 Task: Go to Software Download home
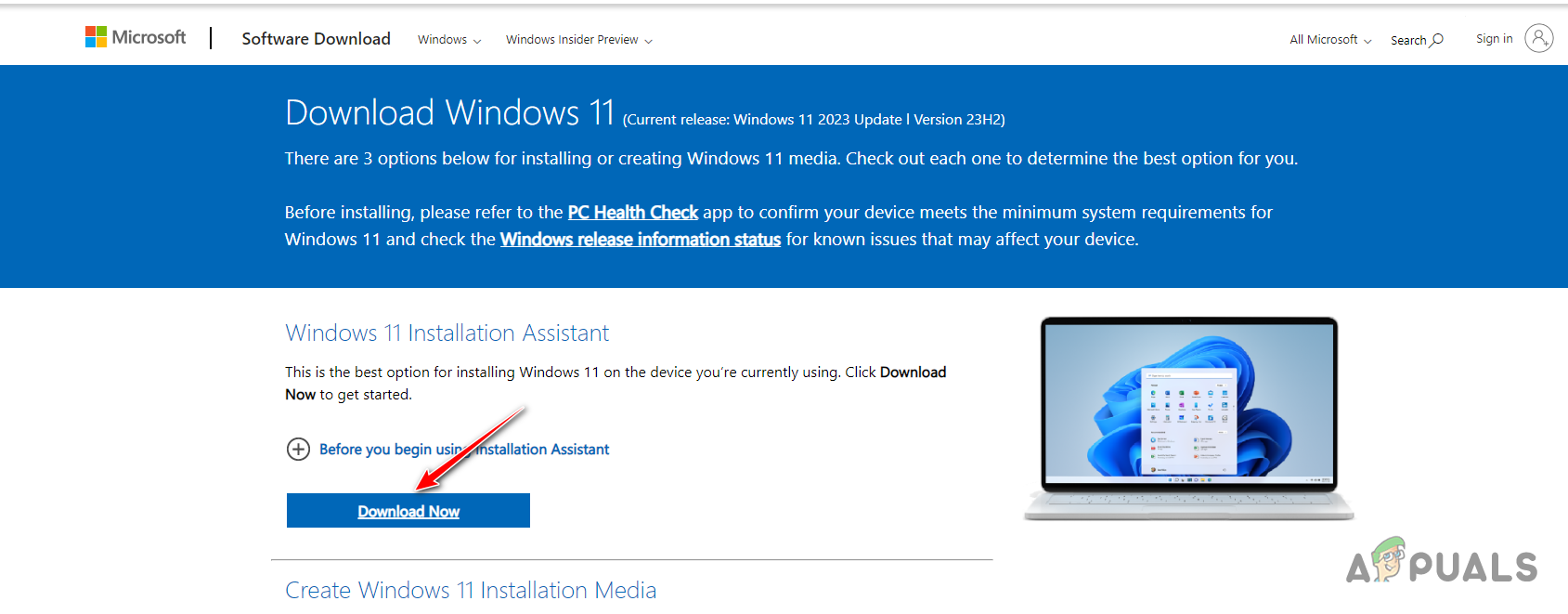coord(316,39)
